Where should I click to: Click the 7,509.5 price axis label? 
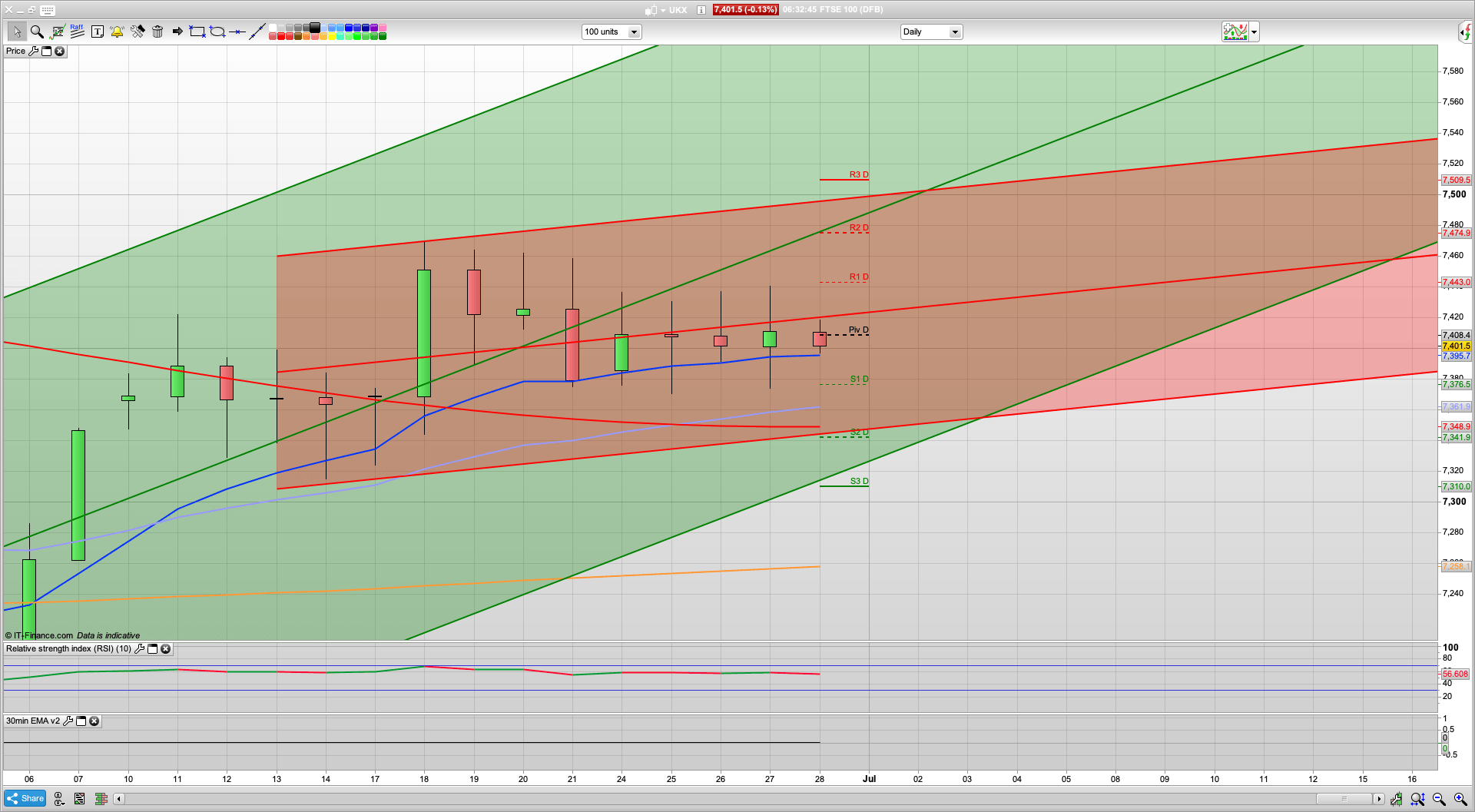coord(1456,180)
